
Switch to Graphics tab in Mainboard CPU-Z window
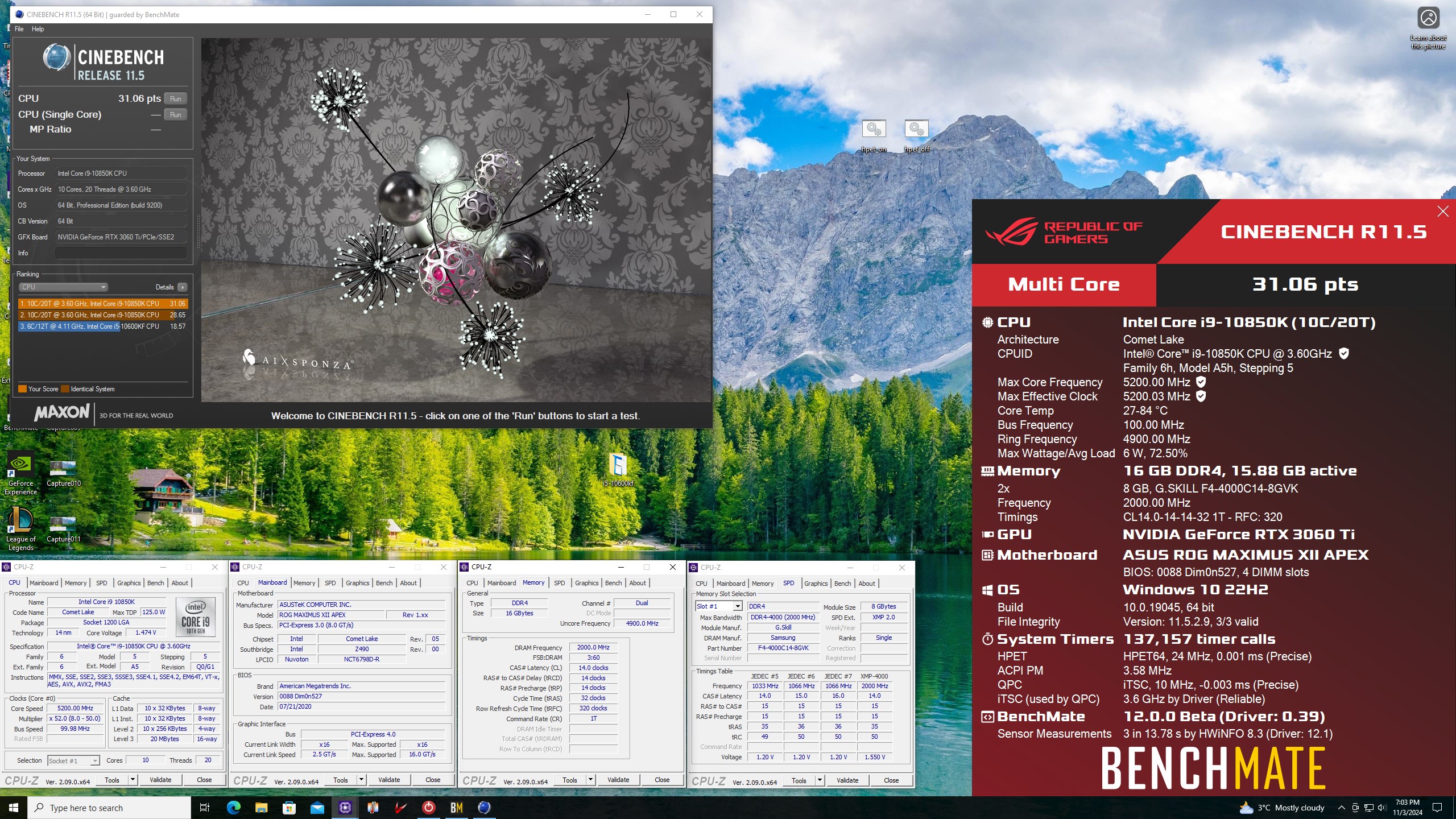click(x=357, y=583)
